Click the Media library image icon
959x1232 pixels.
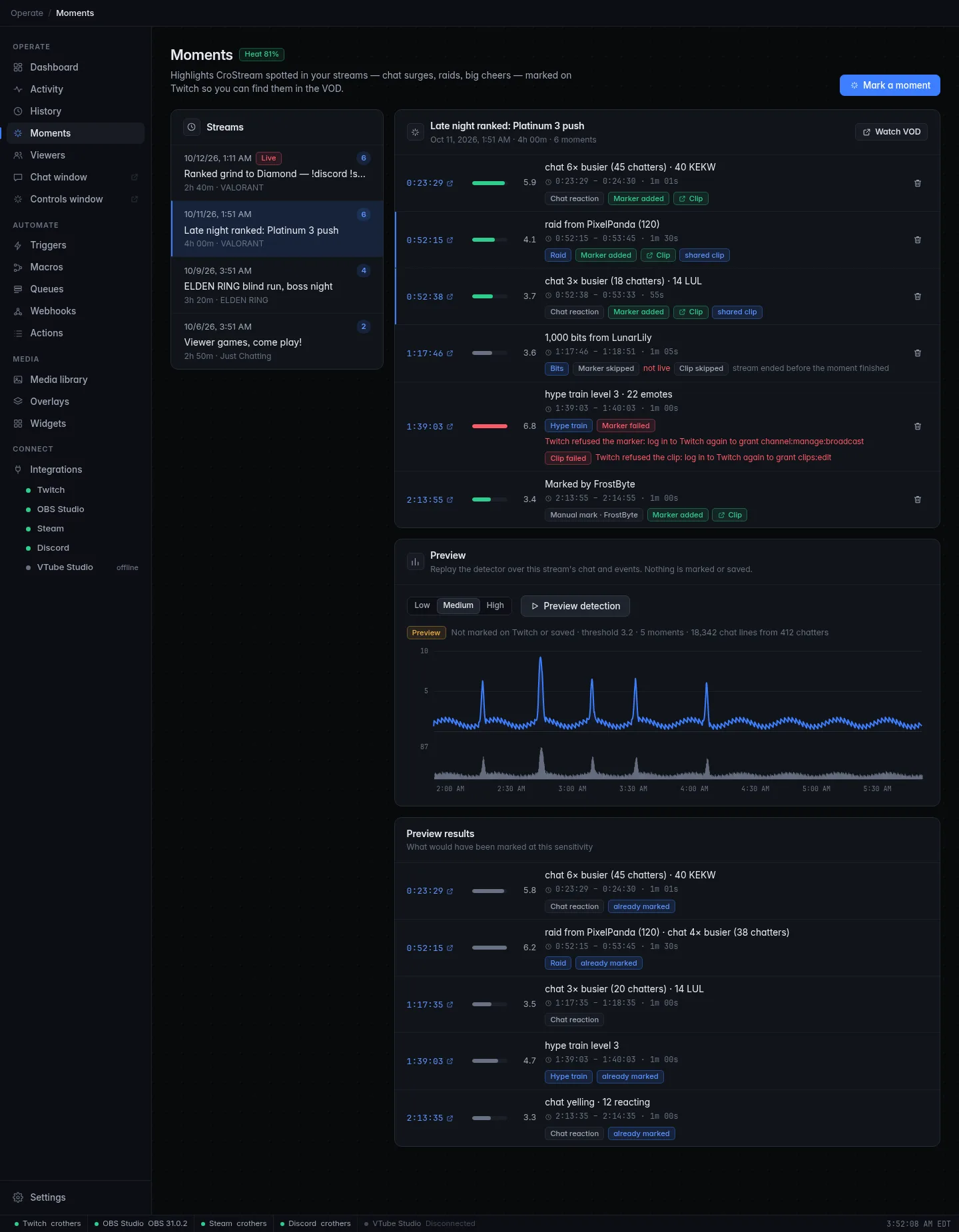[18, 380]
